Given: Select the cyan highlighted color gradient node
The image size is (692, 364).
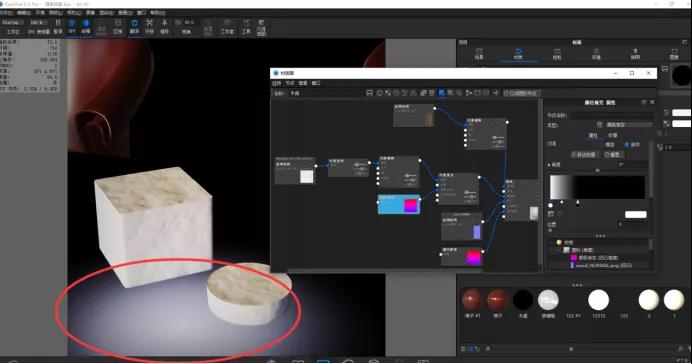Looking at the screenshot, I should pos(399,204).
